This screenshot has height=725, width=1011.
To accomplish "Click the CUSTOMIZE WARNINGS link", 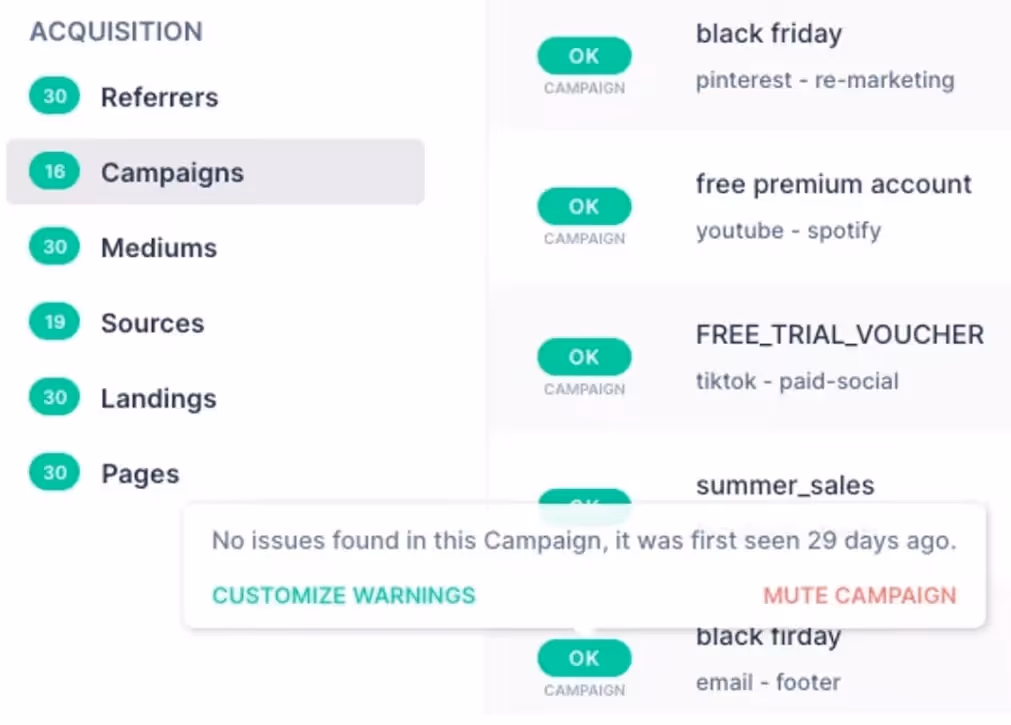I will click(343, 595).
